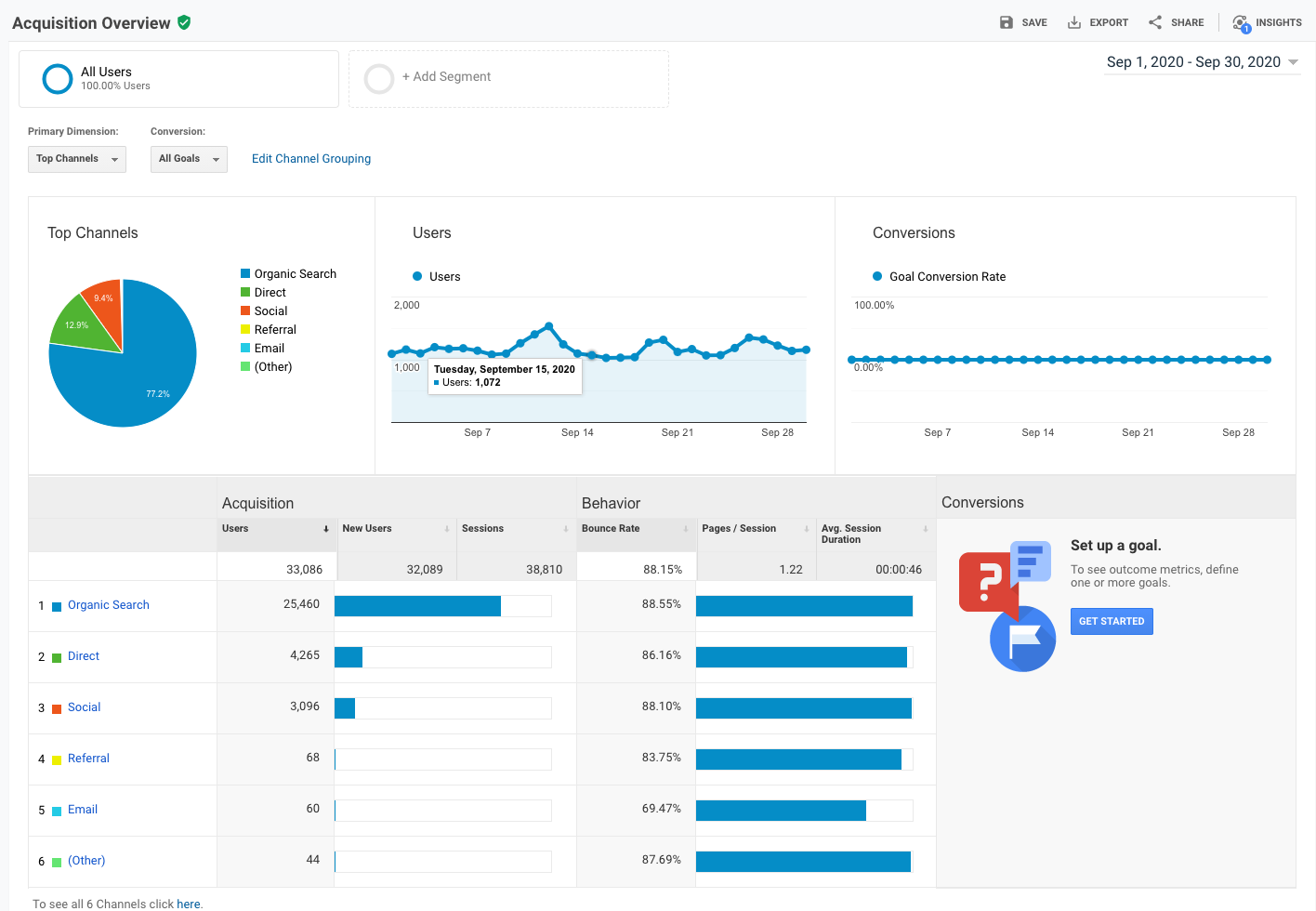Open the Organic Search channel link

pyautogui.click(x=109, y=605)
